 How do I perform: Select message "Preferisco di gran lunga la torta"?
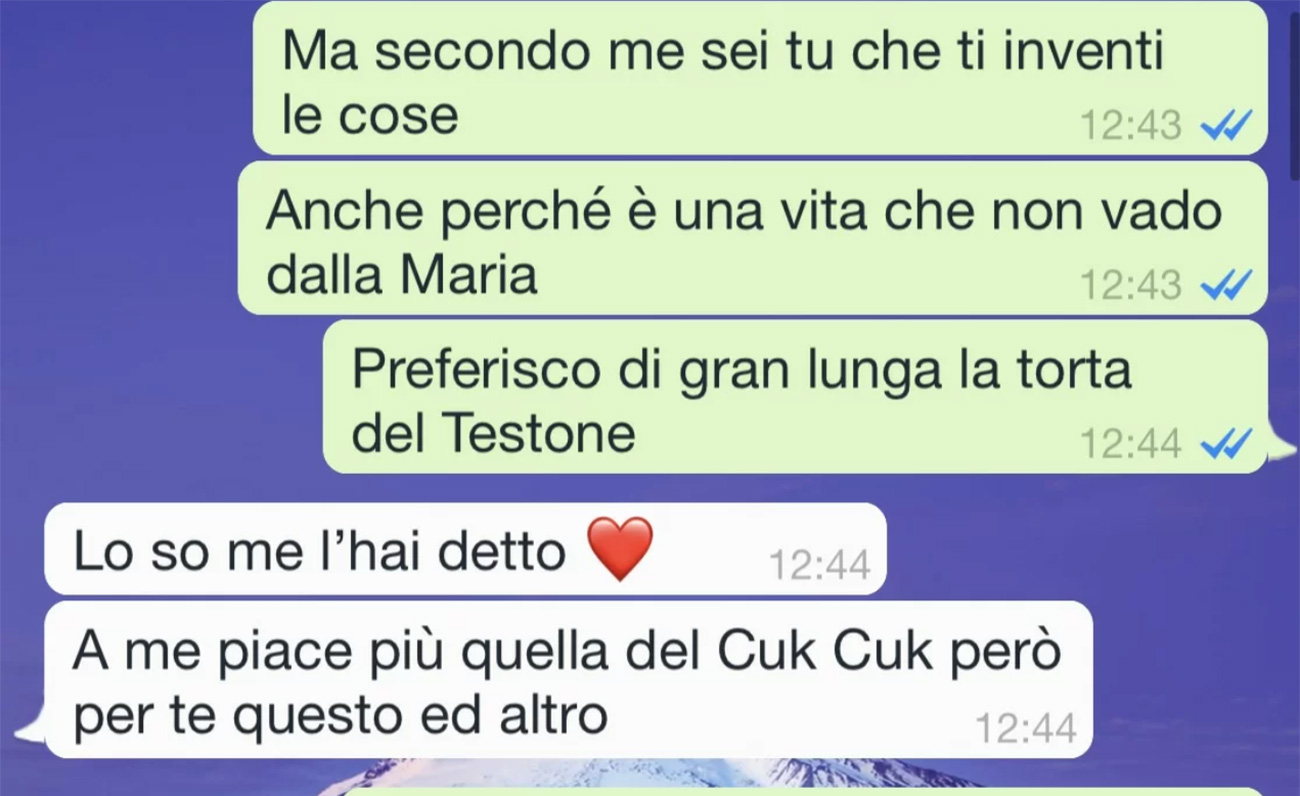click(x=795, y=396)
